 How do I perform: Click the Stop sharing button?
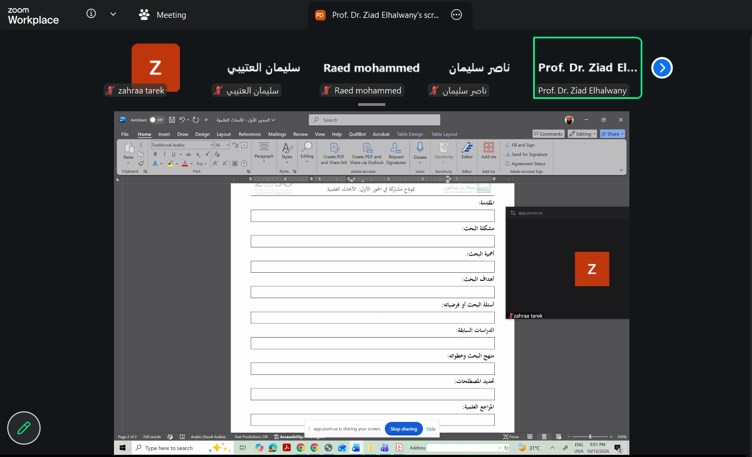coord(403,429)
